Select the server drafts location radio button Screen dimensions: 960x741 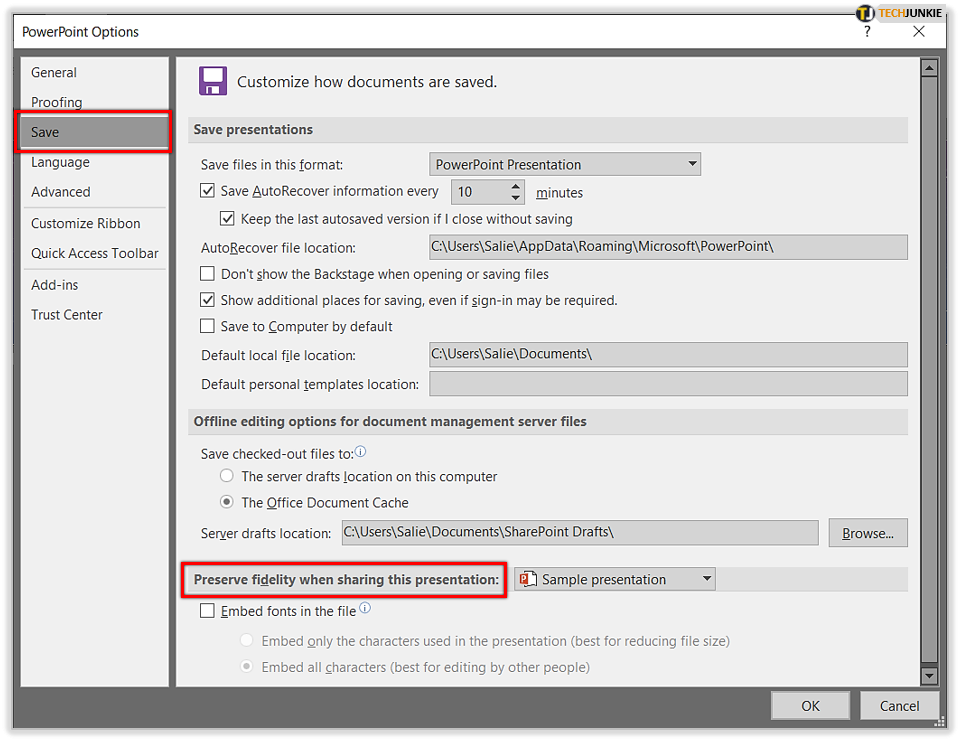[227, 477]
